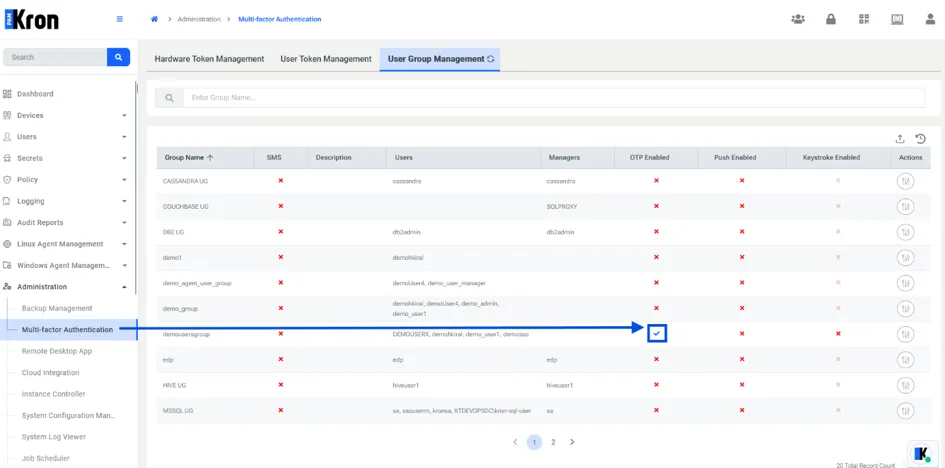Focus the Enter Group Name field
Screen dimensions: 945x468
(554, 98)
